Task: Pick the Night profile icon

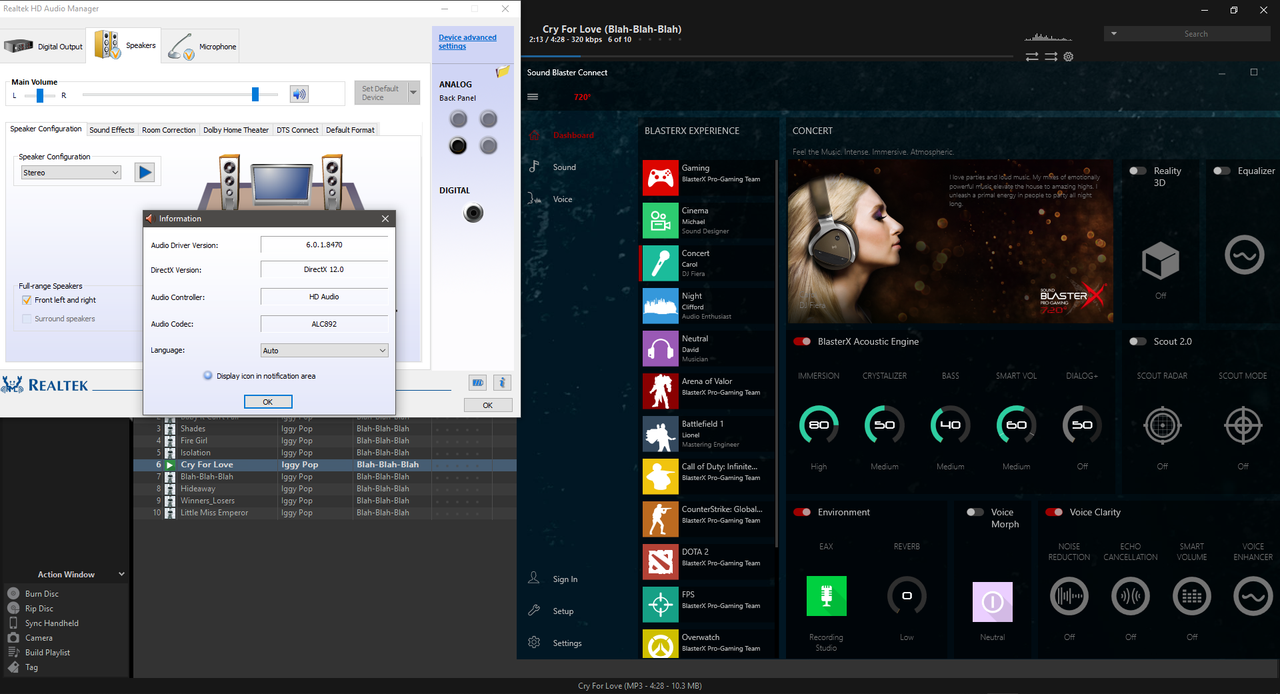Action: (660, 306)
